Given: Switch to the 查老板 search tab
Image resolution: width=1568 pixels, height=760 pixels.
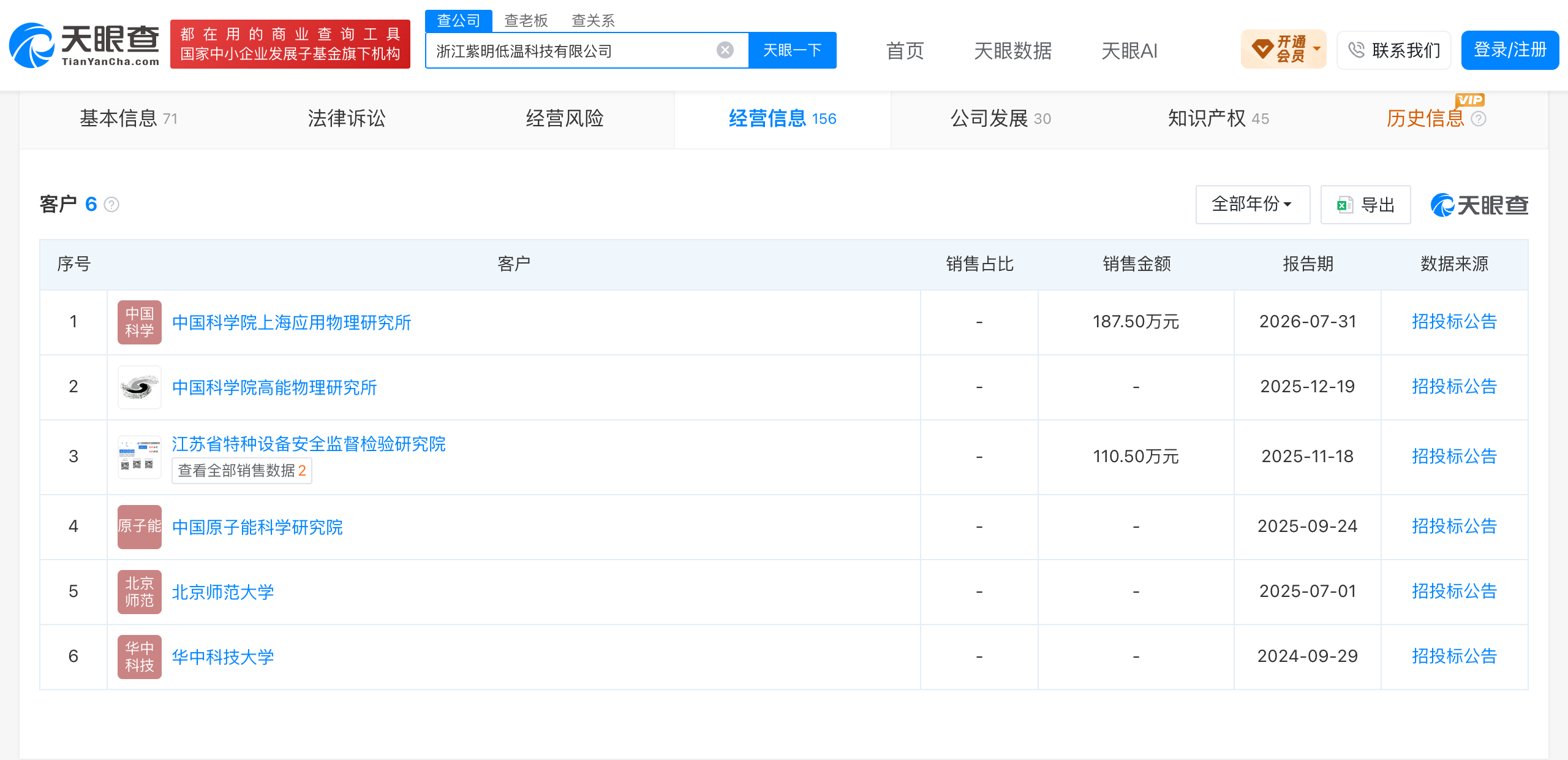Looking at the screenshot, I should tap(526, 21).
